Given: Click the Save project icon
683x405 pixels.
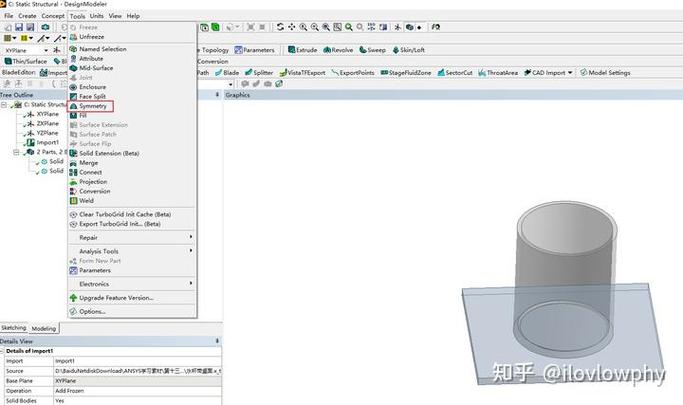Looking at the screenshot, I should coord(19,27).
